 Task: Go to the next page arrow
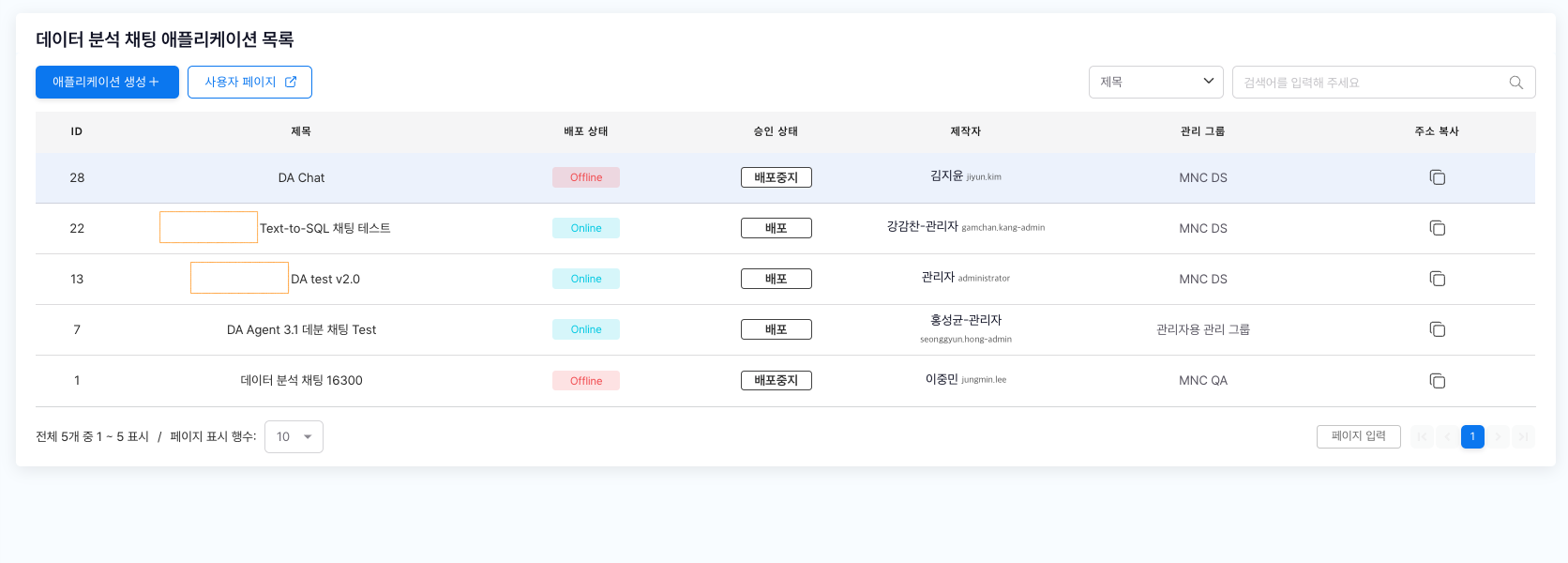1498,436
